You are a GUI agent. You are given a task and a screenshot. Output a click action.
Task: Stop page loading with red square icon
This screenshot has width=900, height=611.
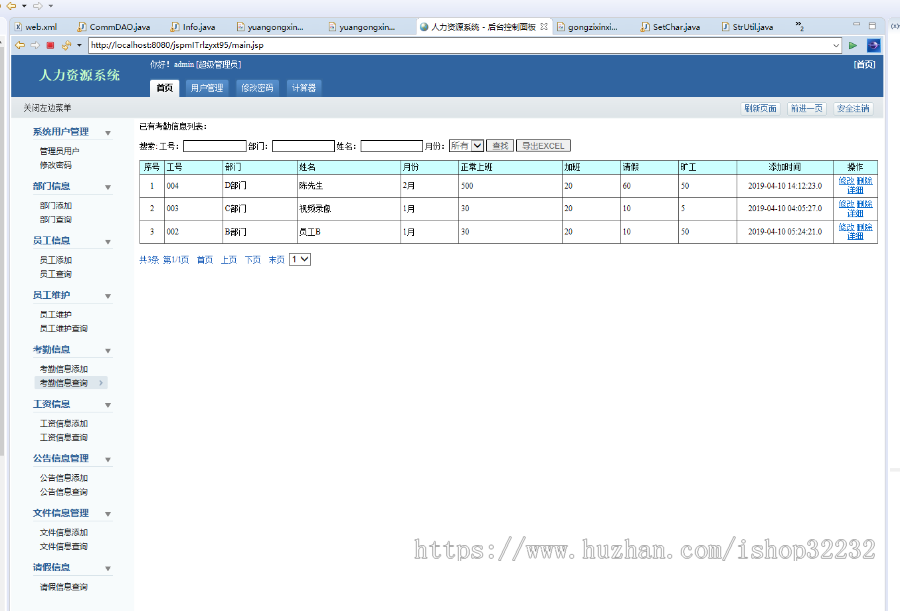click(51, 45)
